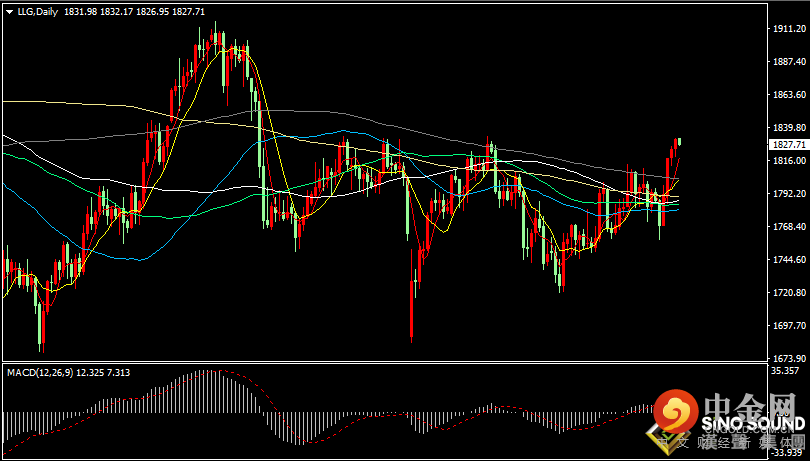The image size is (810, 461).
Task: Click the current price tag 1827.71 on axis
Action: tap(789, 144)
